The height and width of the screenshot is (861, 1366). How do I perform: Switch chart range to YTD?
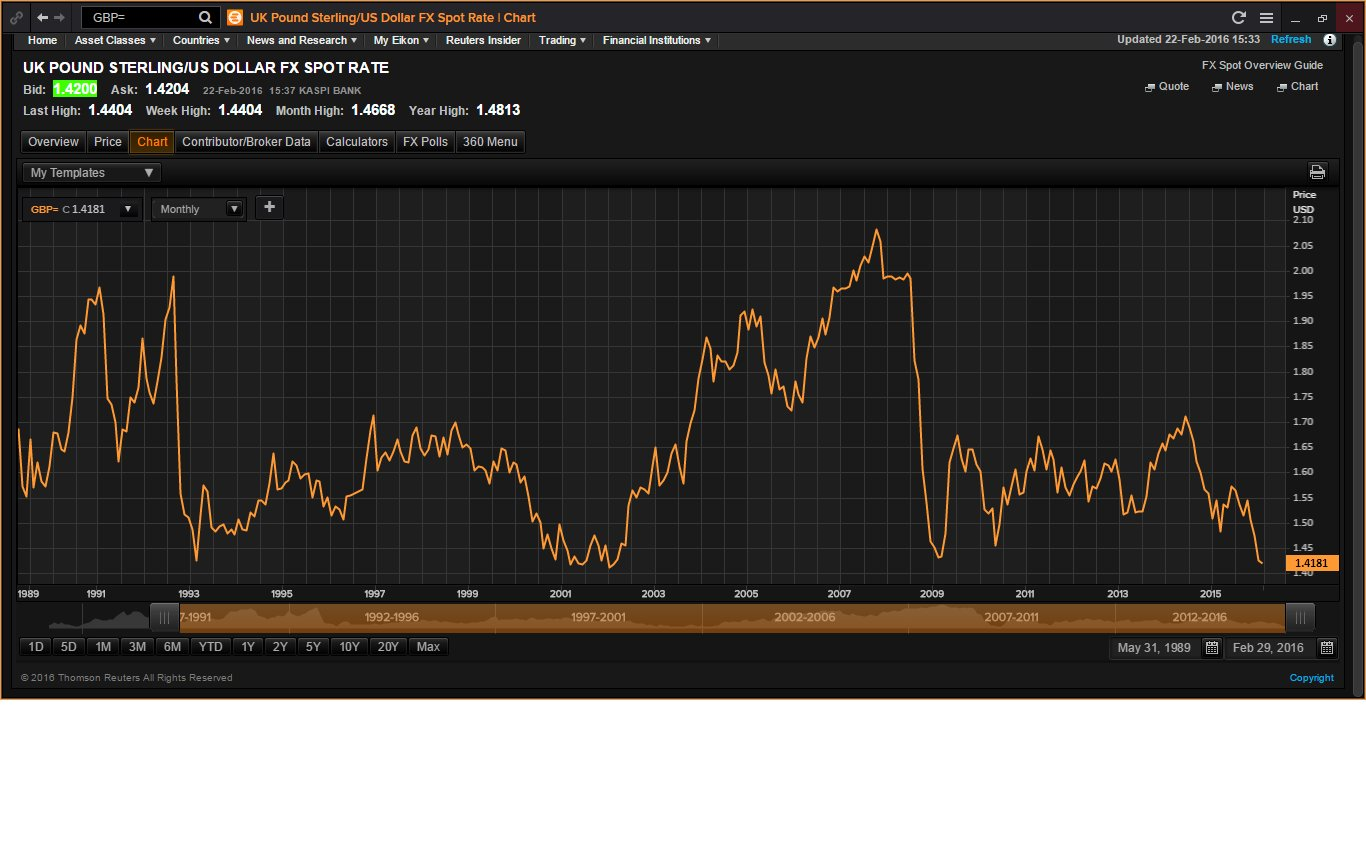coord(211,647)
